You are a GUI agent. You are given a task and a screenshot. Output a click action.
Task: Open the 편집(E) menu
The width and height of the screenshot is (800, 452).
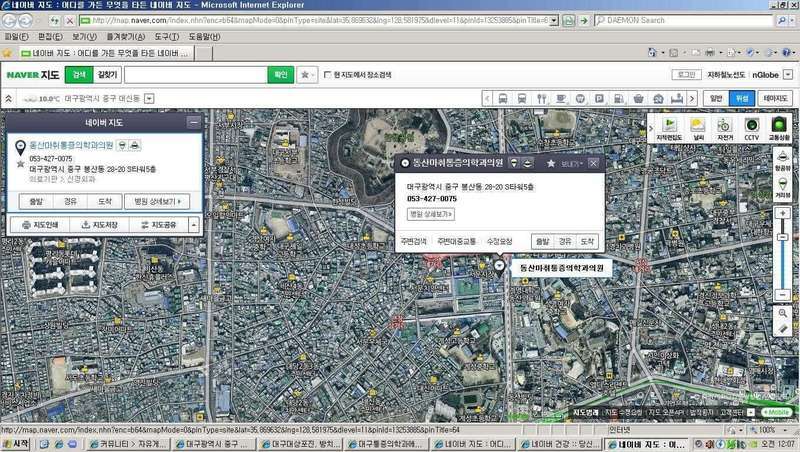pos(50,37)
